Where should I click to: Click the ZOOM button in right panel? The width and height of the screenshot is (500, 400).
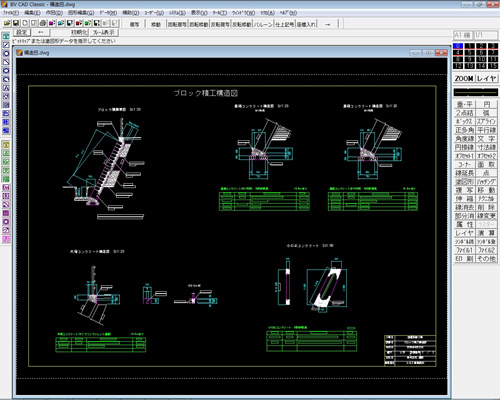(464, 79)
